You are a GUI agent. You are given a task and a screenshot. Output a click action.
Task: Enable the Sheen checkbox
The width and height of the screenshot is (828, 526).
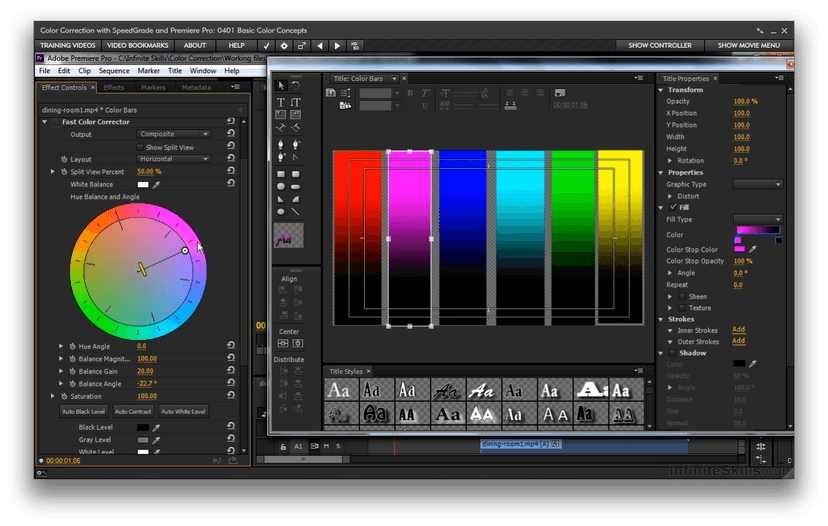point(682,296)
